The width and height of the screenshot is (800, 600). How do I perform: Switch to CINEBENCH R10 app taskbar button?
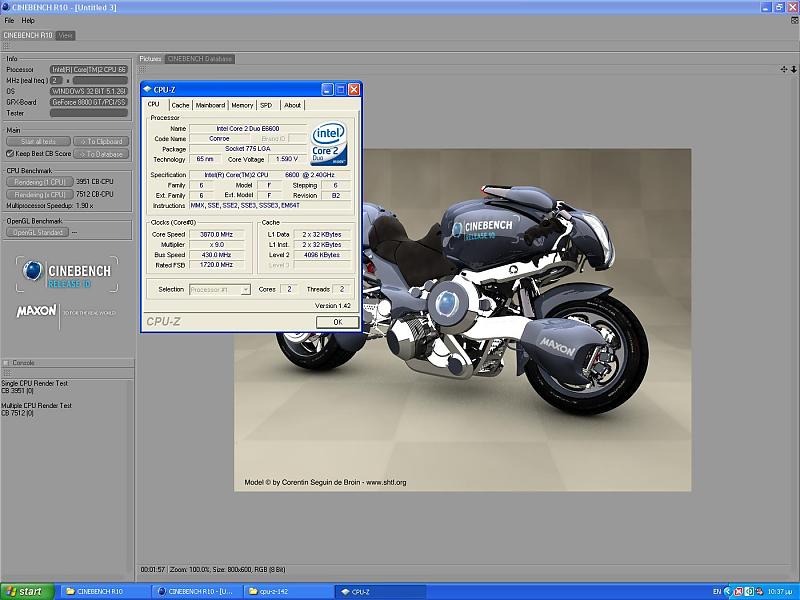point(197,592)
